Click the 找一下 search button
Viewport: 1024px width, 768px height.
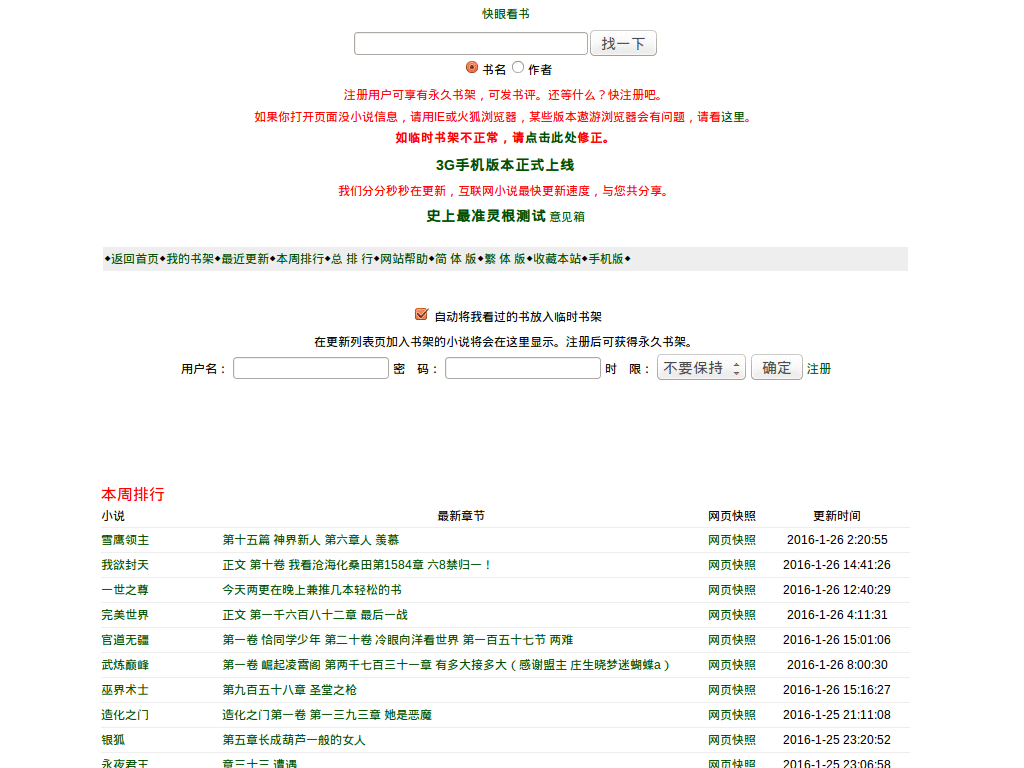pyautogui.click(x=623, y=43)
